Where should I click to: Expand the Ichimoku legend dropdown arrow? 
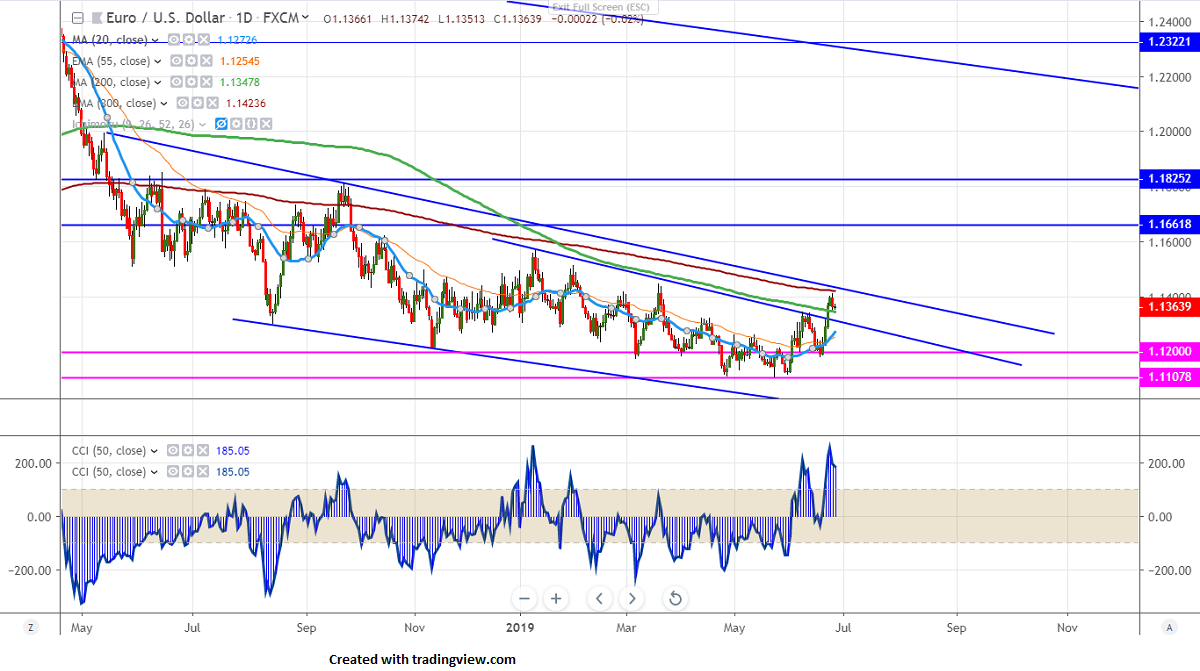pyautogui.click(x=202, y=124)
